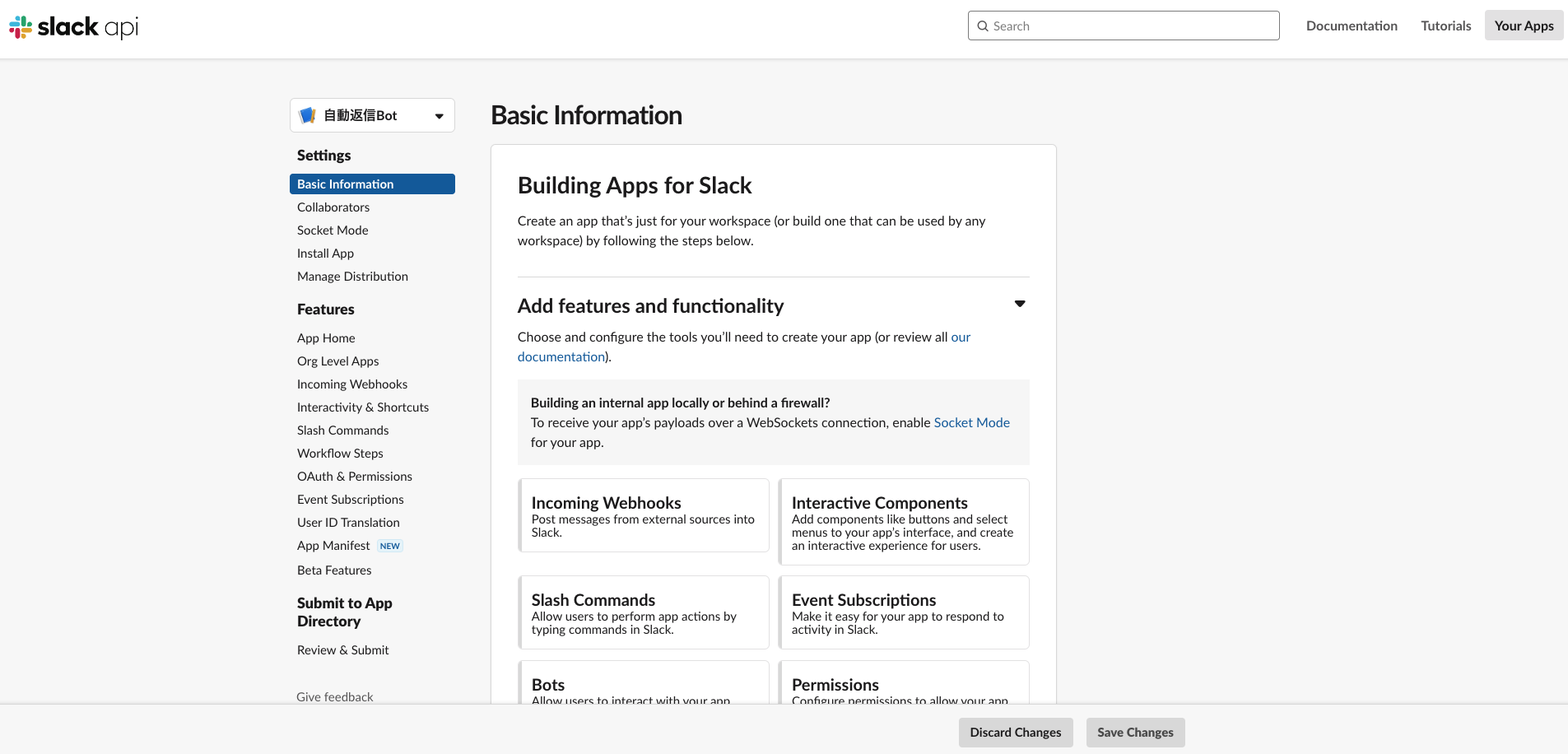This screenshot has width=1568, height=754.
Task: Open the Incoming Webhooks feature card
Action: click(643, 515)
